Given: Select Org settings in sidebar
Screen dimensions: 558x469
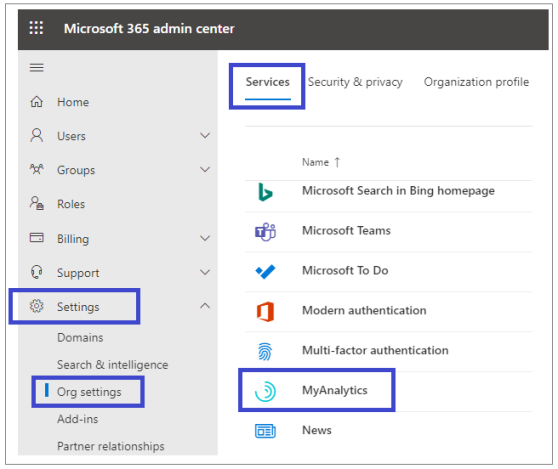Looking at the screenshot, I should 89,392.
